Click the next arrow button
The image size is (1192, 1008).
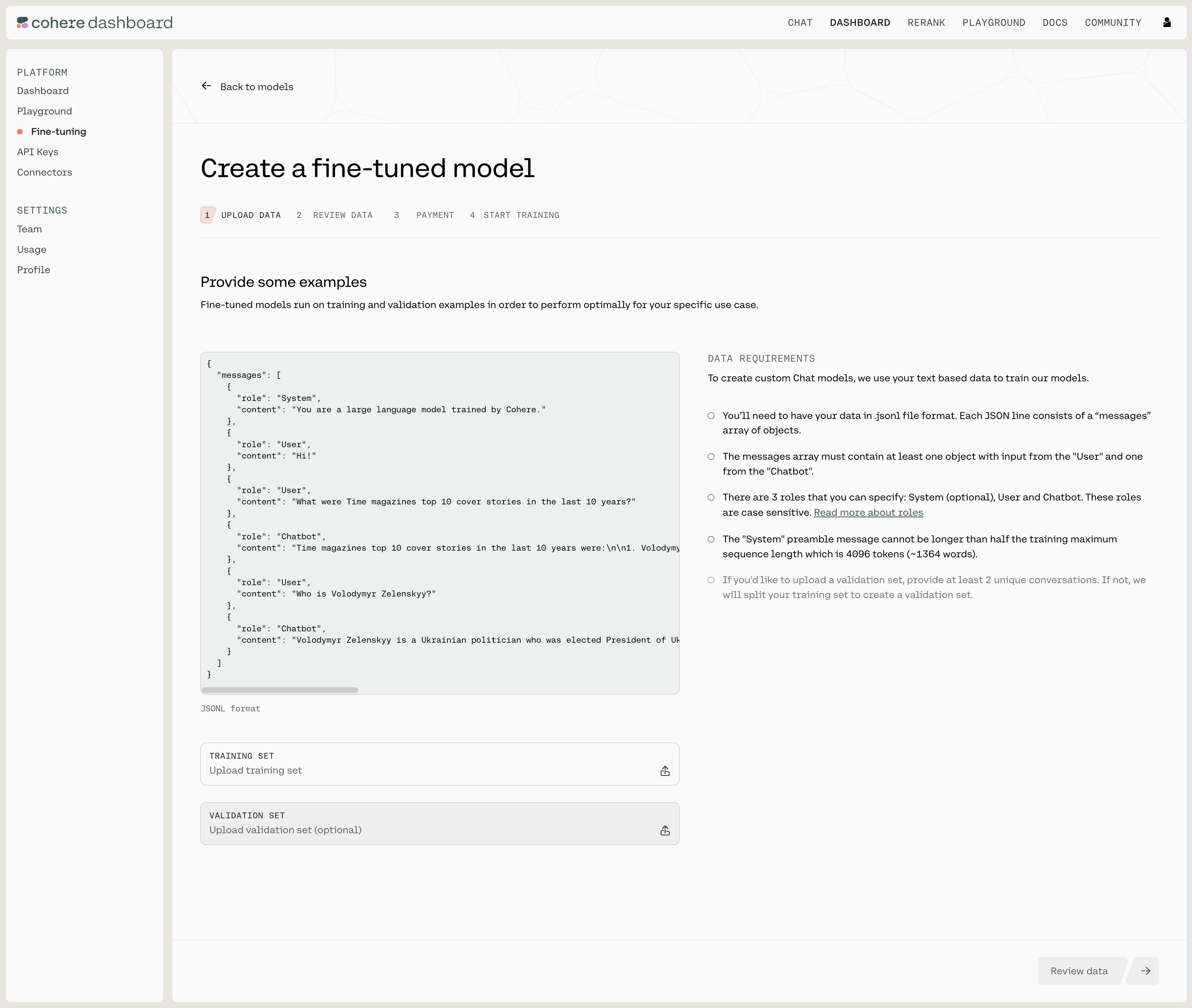(x=1145, y=971)
